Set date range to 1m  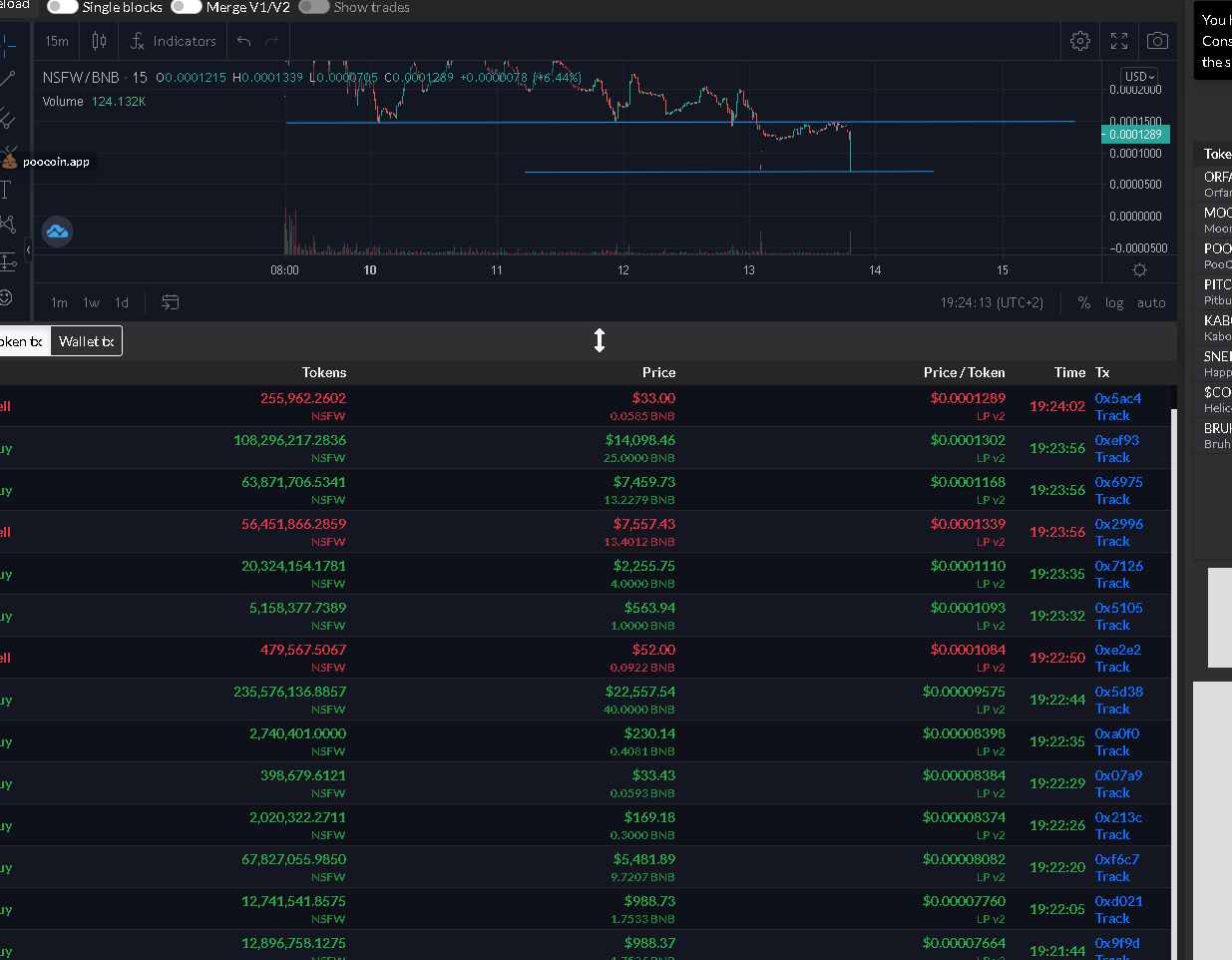[60, 302]
